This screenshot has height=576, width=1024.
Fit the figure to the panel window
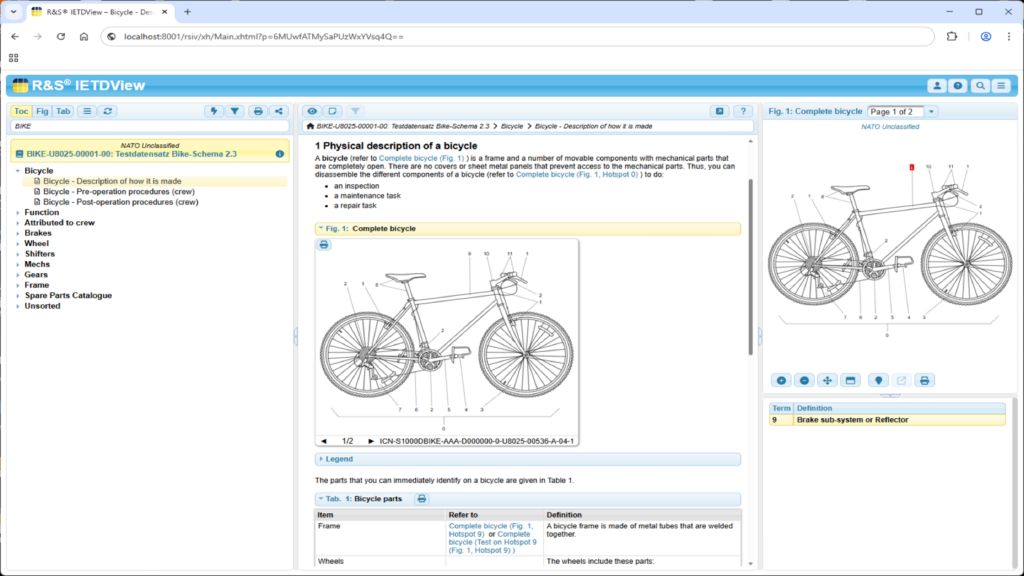click(x=852, y=380)
